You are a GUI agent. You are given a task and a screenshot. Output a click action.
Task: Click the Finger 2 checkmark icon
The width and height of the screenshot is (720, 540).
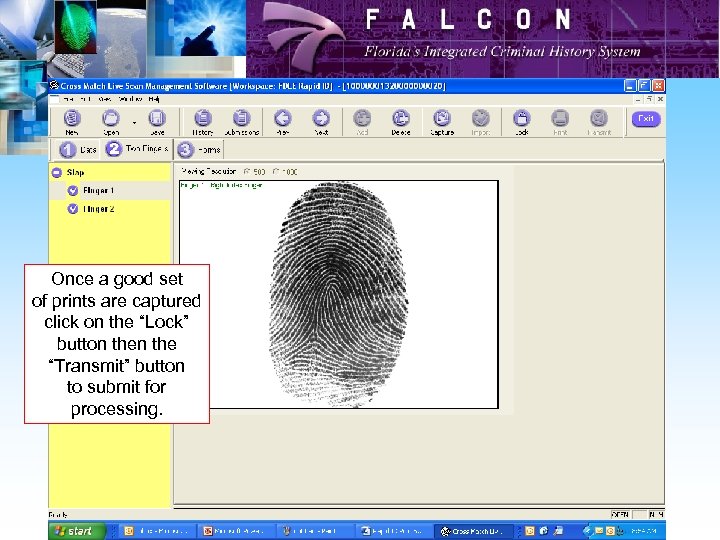[73, 209]
